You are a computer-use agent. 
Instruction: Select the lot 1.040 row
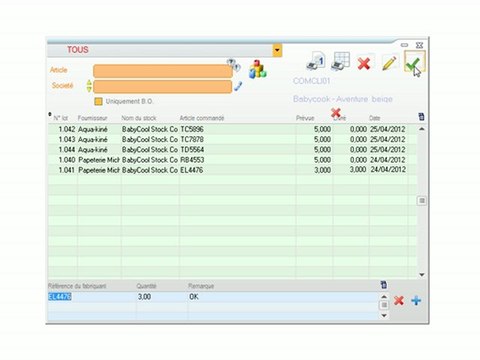click(x=232, y=160)
